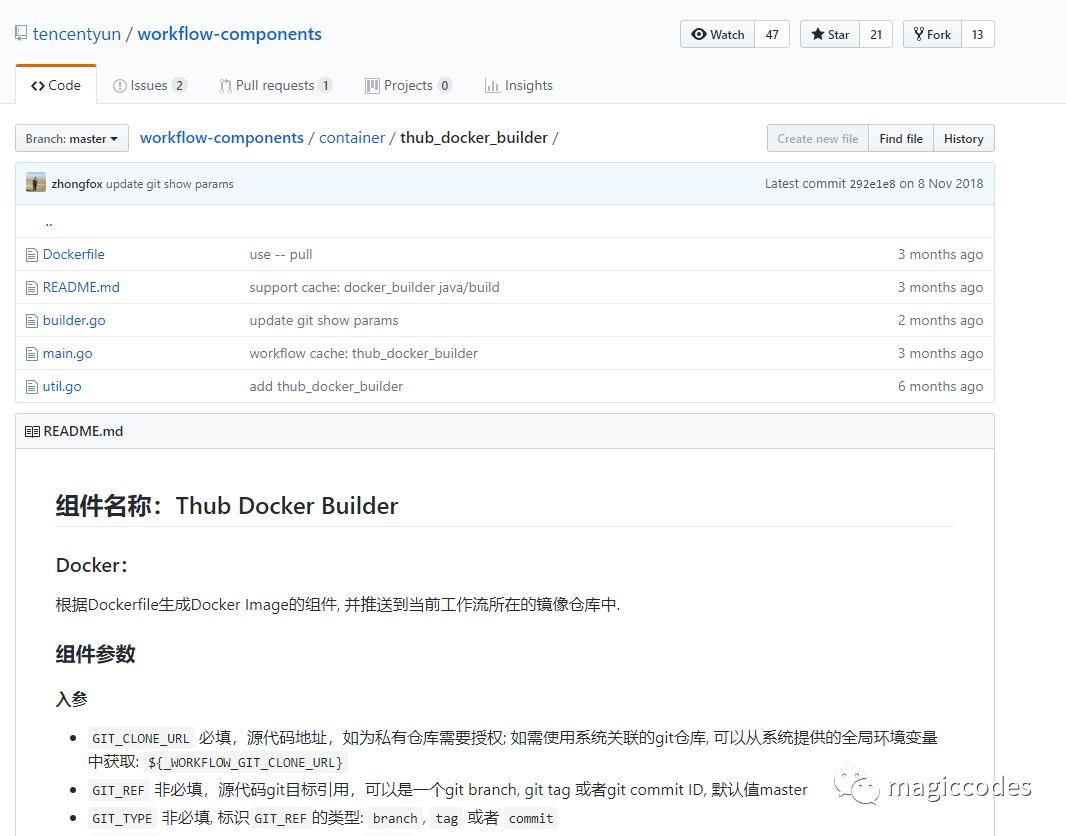Click the Star icon
The image size is (1066, 836).
click(818, 35)
